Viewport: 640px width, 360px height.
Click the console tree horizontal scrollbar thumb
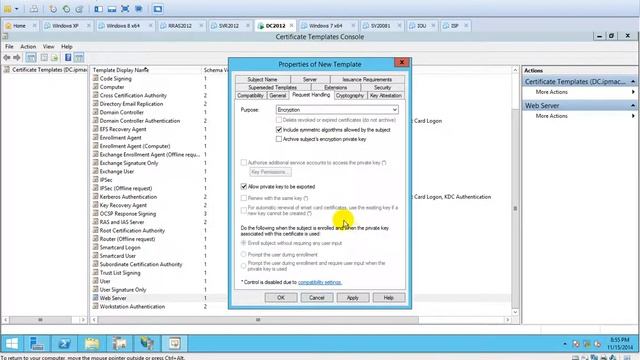pos(40,320)
